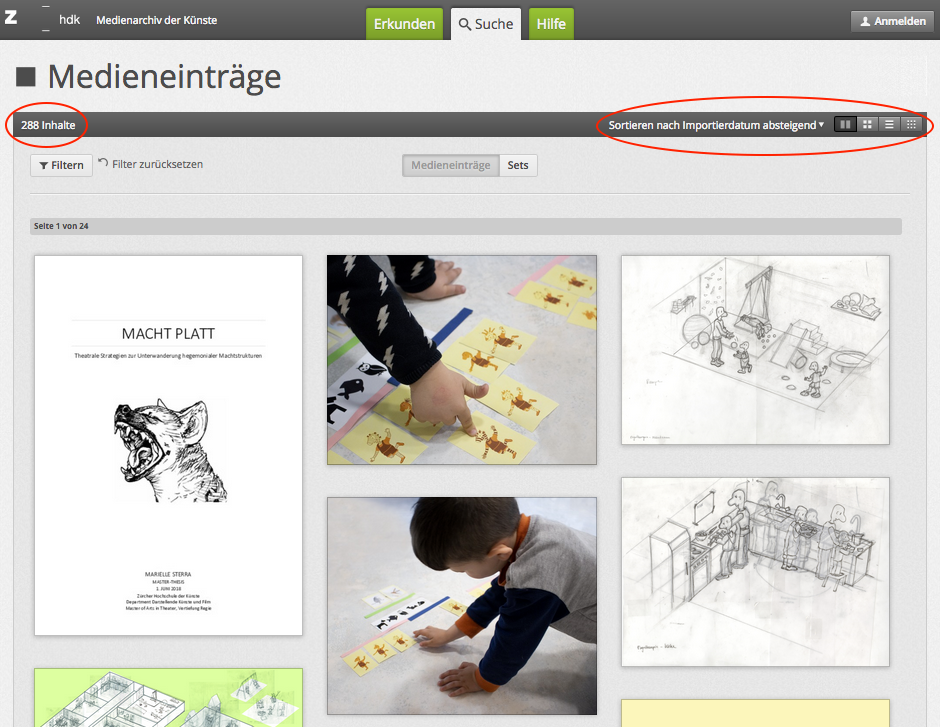Switch to miniature thumbnail grid view
Image resolution: width=940 pixels, height=727 pixels.
[911, 125]
